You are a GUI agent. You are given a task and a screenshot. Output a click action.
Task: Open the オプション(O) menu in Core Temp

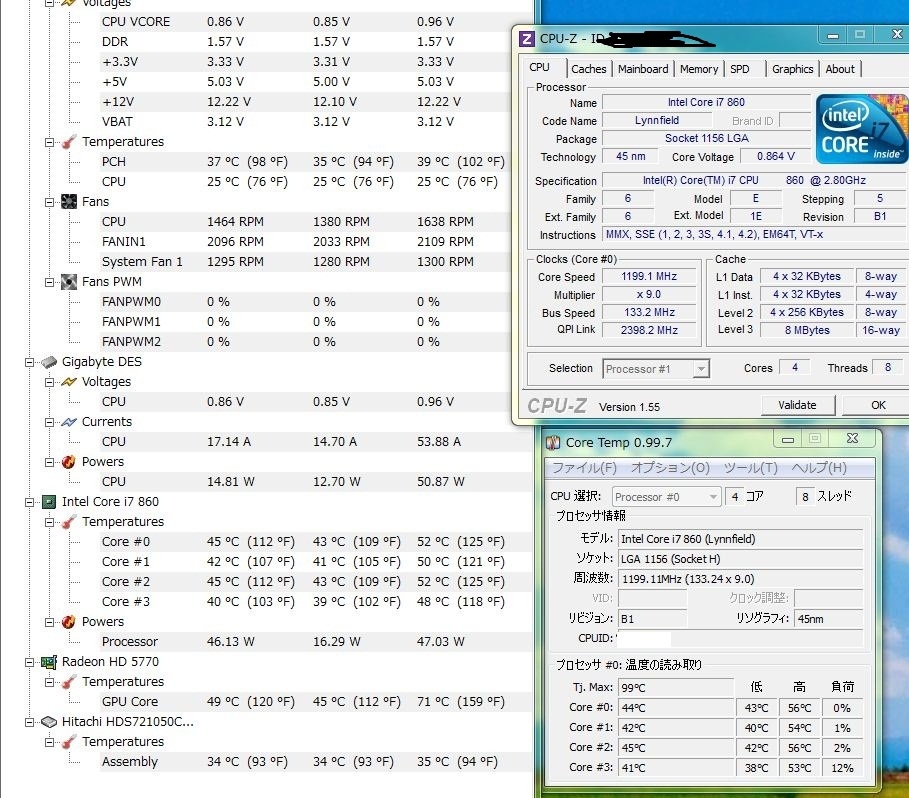670,468
